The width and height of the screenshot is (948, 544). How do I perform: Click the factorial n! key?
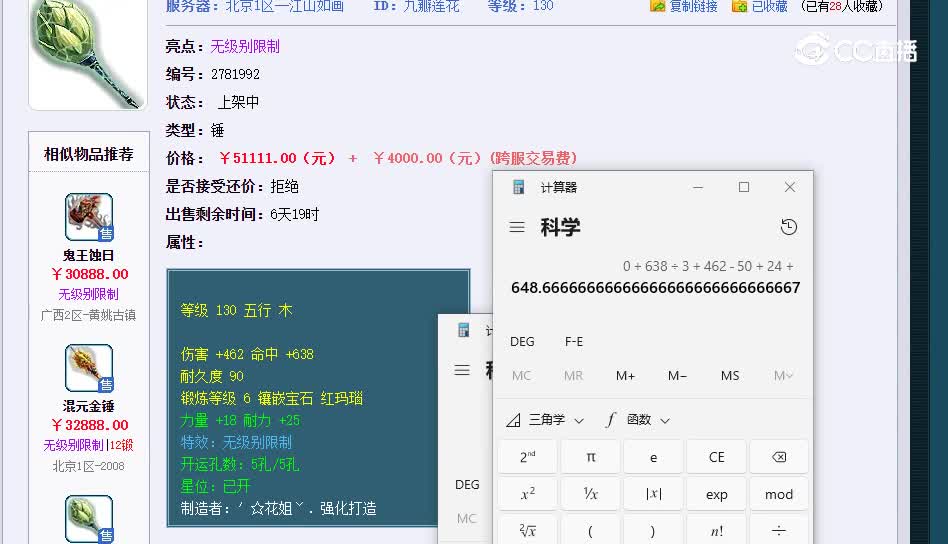tap(716, 530)
